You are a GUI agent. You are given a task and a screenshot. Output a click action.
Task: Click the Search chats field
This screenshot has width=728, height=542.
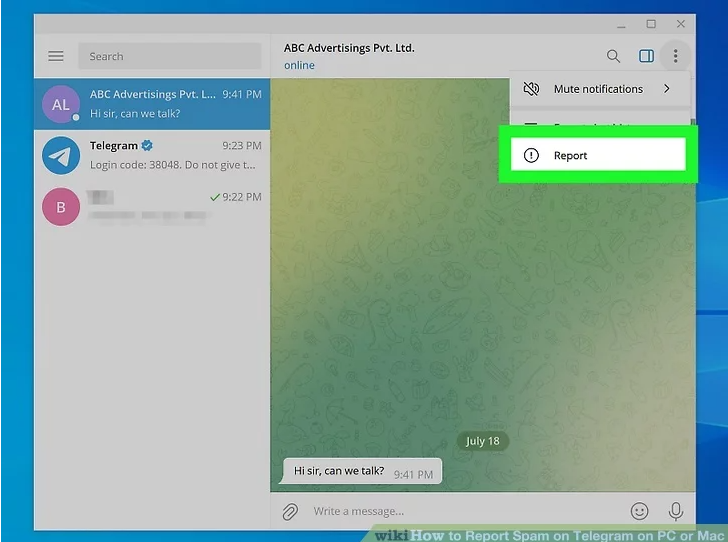[x=169, y=56]
